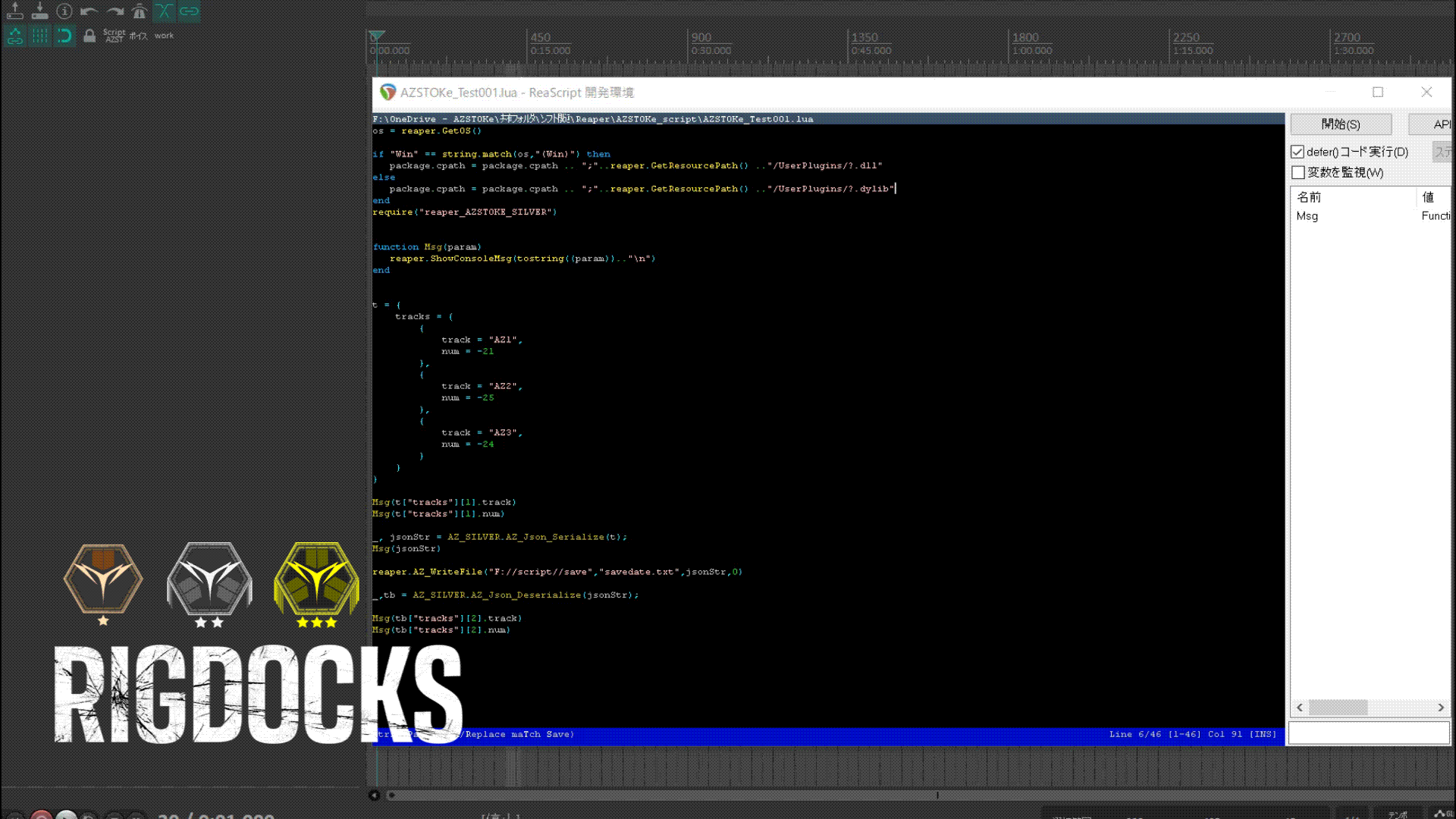
Task: Toggle the auto-crossfade icon
Action: click(165, 11)
